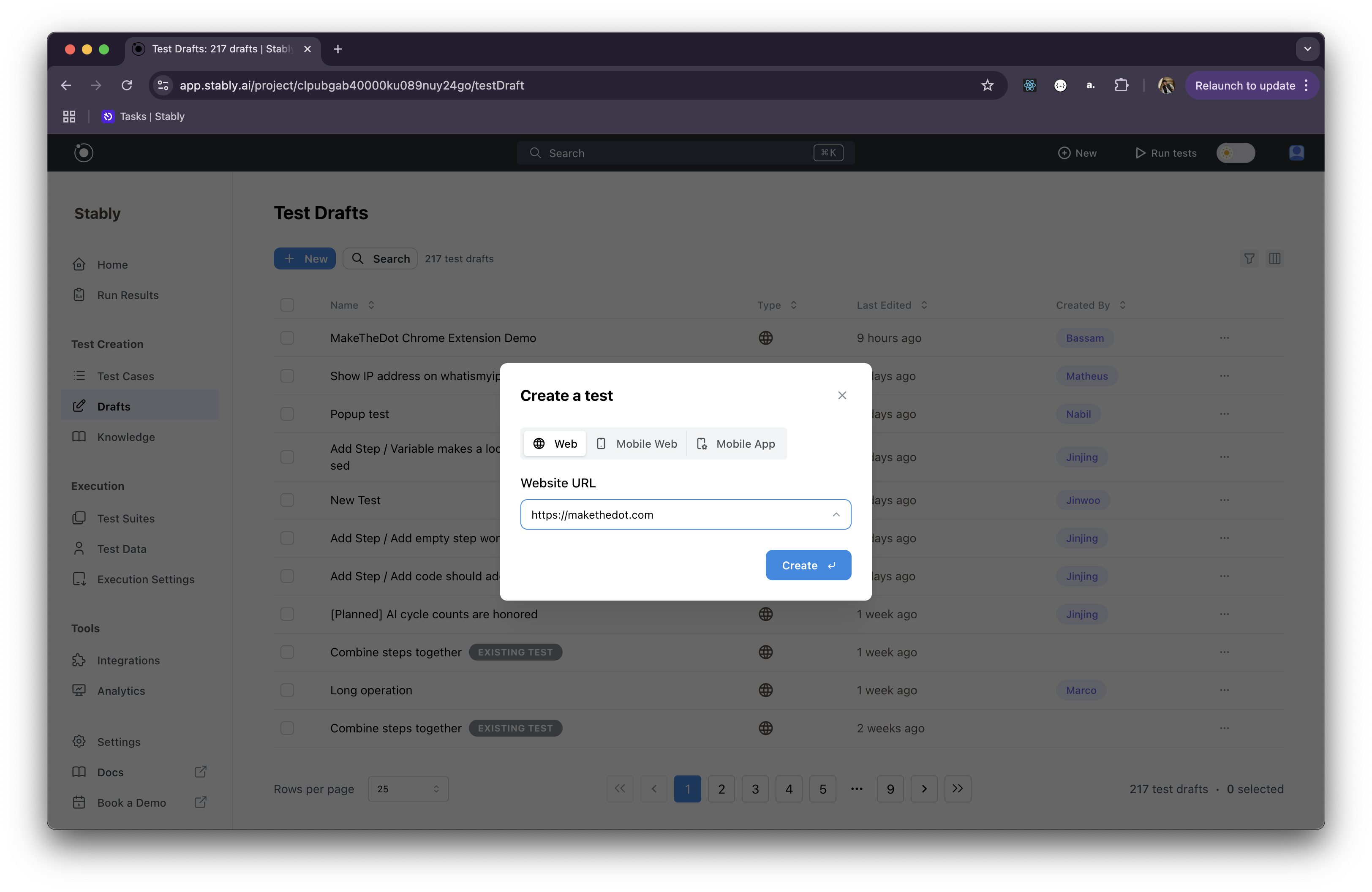Select the Mobile App test type tab

point(736,444)
